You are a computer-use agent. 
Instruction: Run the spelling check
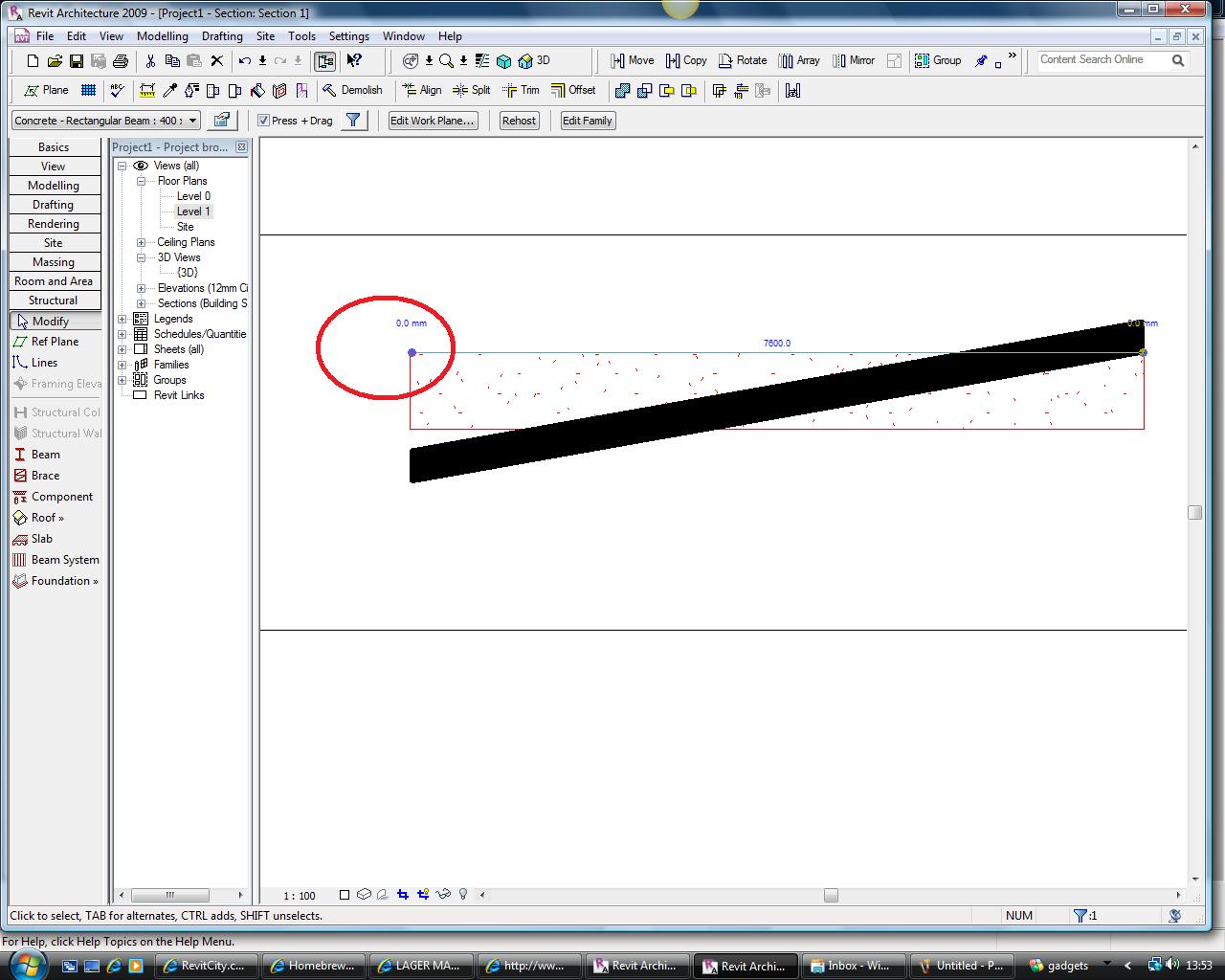tap(118, 90)
